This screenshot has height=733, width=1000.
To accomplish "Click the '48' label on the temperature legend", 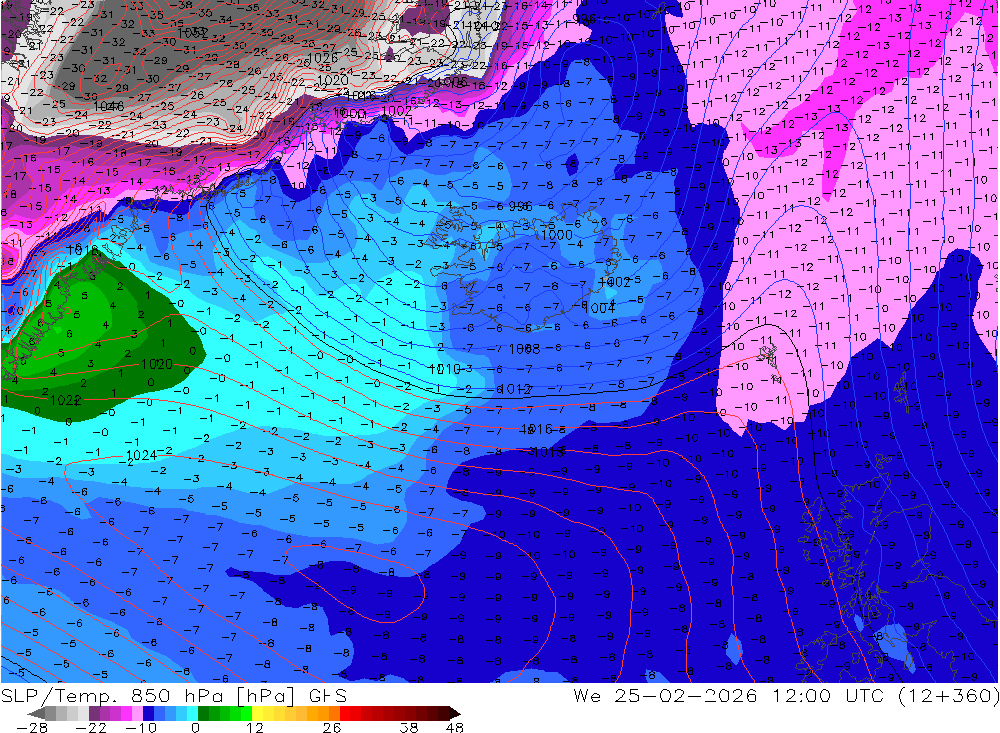I will [x=454, y=727].
